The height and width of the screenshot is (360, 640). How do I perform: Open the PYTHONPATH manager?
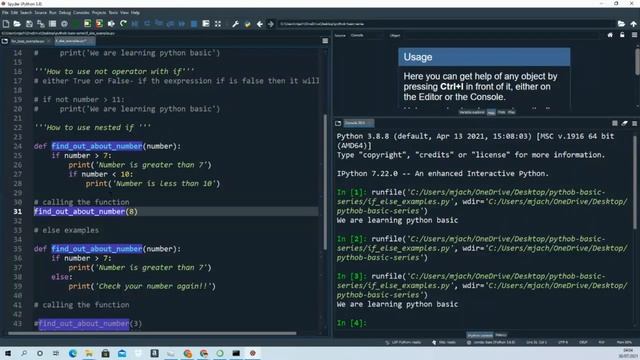pyautogui.click(x=247, y=24)
